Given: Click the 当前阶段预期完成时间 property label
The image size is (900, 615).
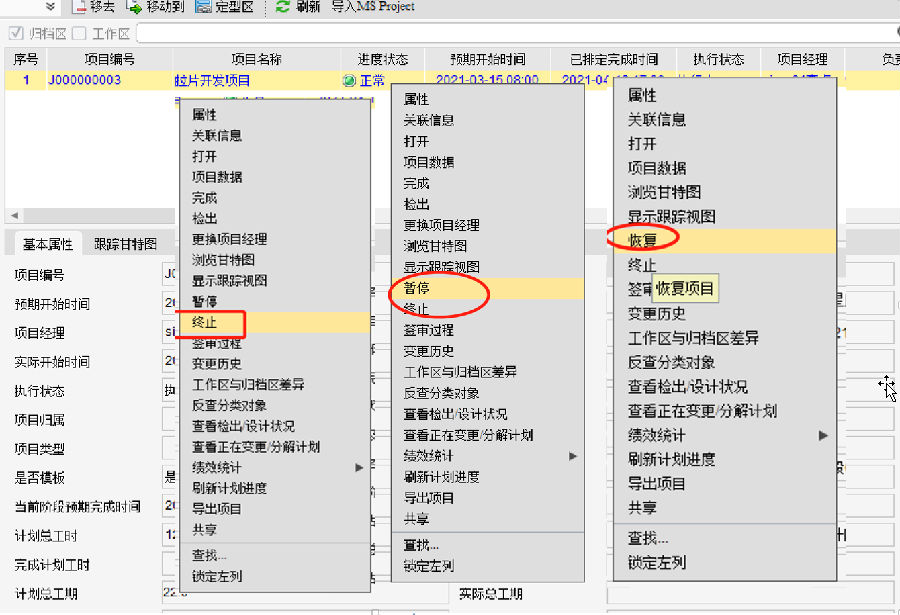Looking at the screenshot, I should point(77,506).
